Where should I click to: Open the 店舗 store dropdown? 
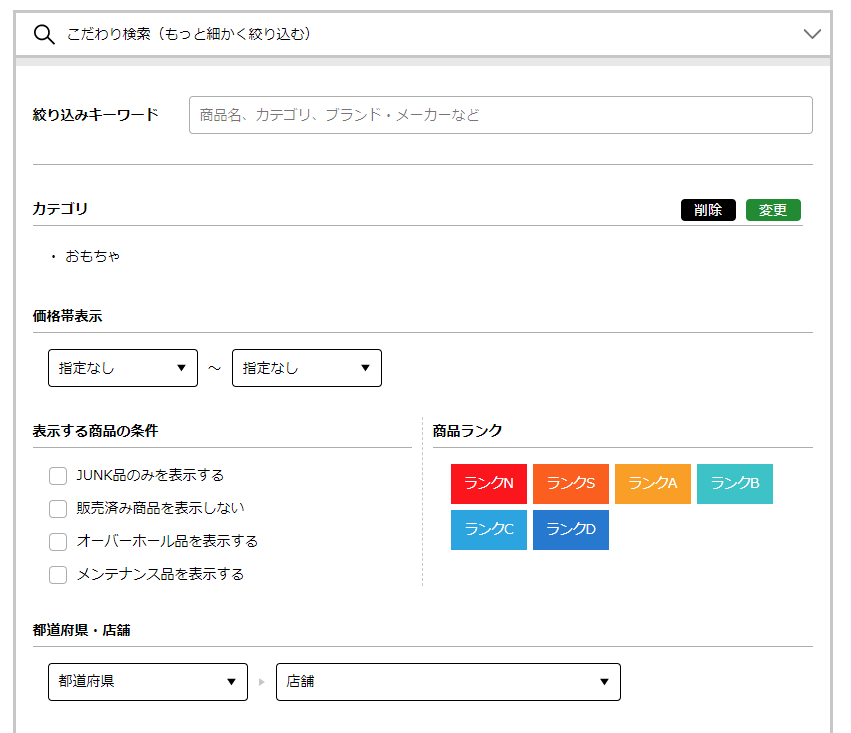448,682
